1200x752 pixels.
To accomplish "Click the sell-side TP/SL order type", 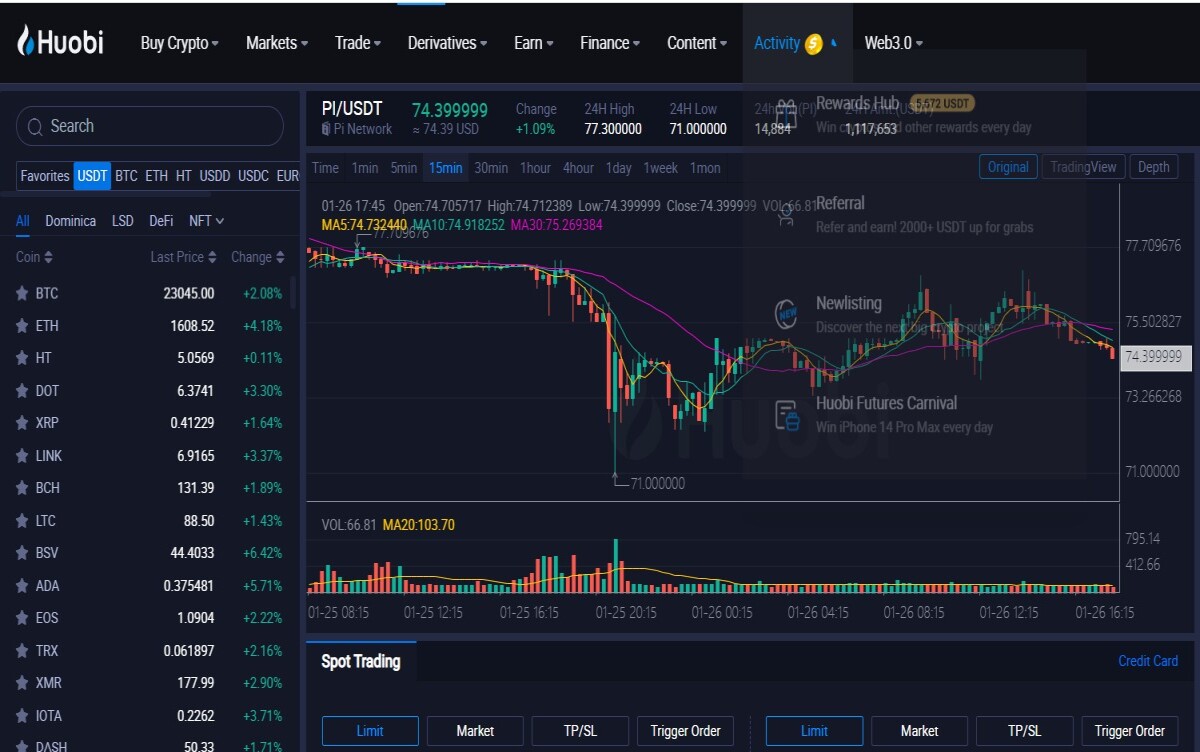I will (x=1024, y=731).
